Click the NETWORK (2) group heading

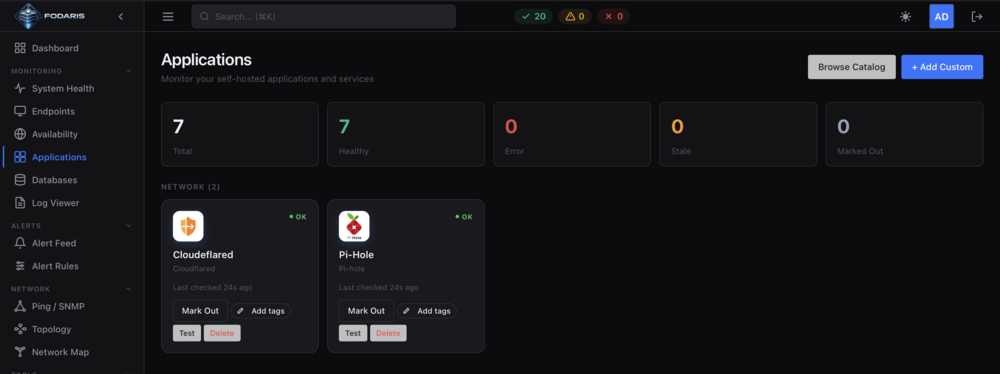pyautogui.click(x=191, y=187)
